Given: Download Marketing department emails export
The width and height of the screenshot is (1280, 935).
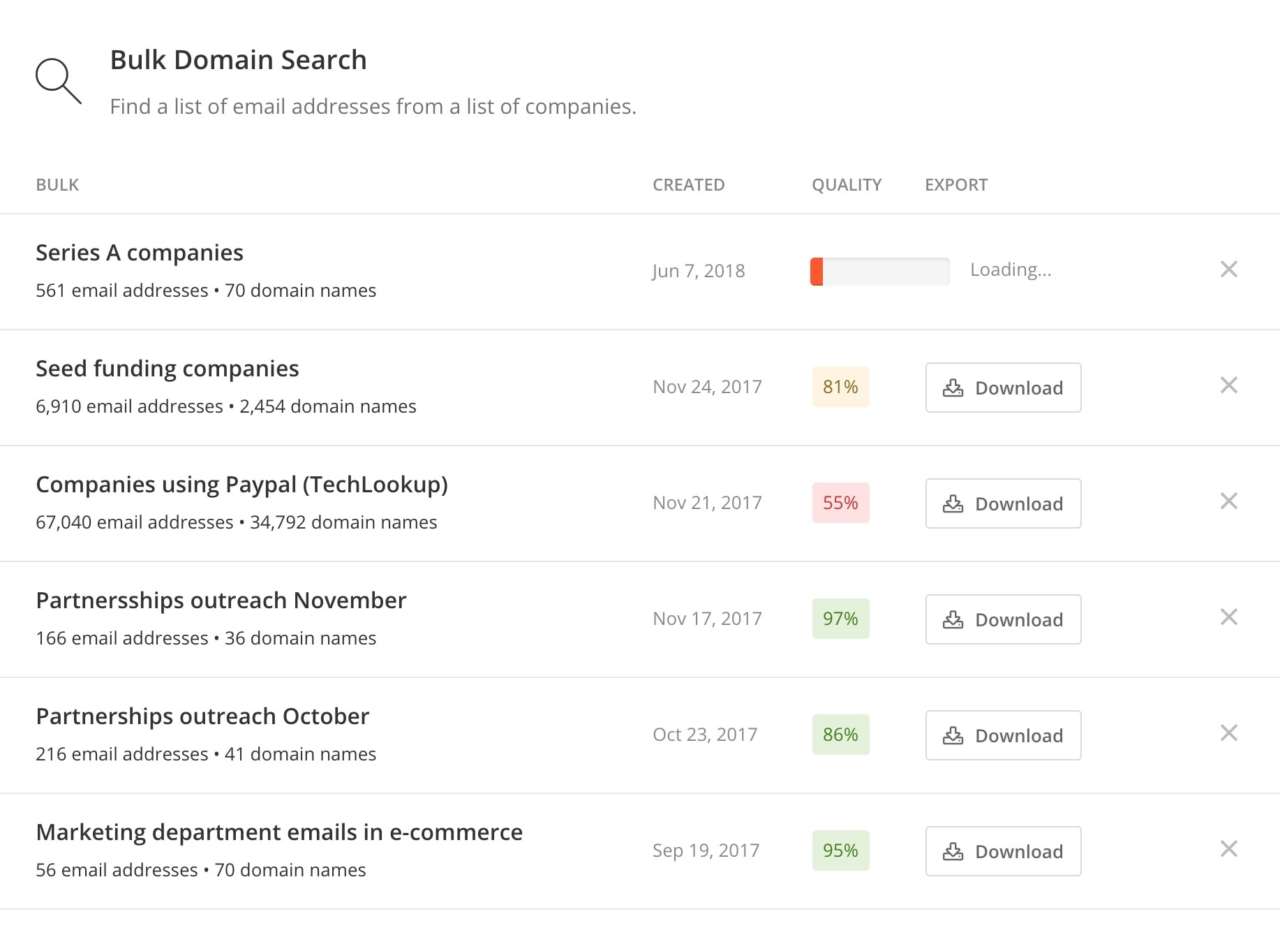Looking at the screenshot, I should pos(1003,852).
